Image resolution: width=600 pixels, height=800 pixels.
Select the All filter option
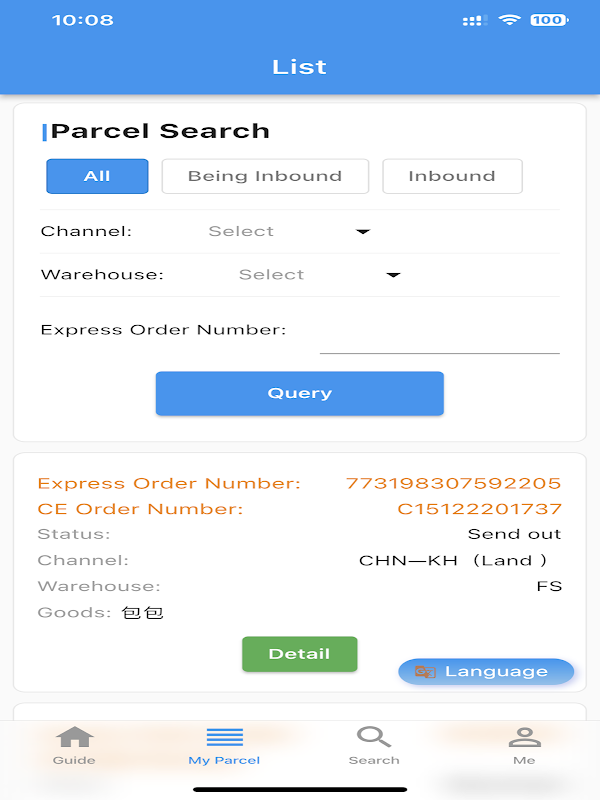pyautogui.click(x=97, y=176)
